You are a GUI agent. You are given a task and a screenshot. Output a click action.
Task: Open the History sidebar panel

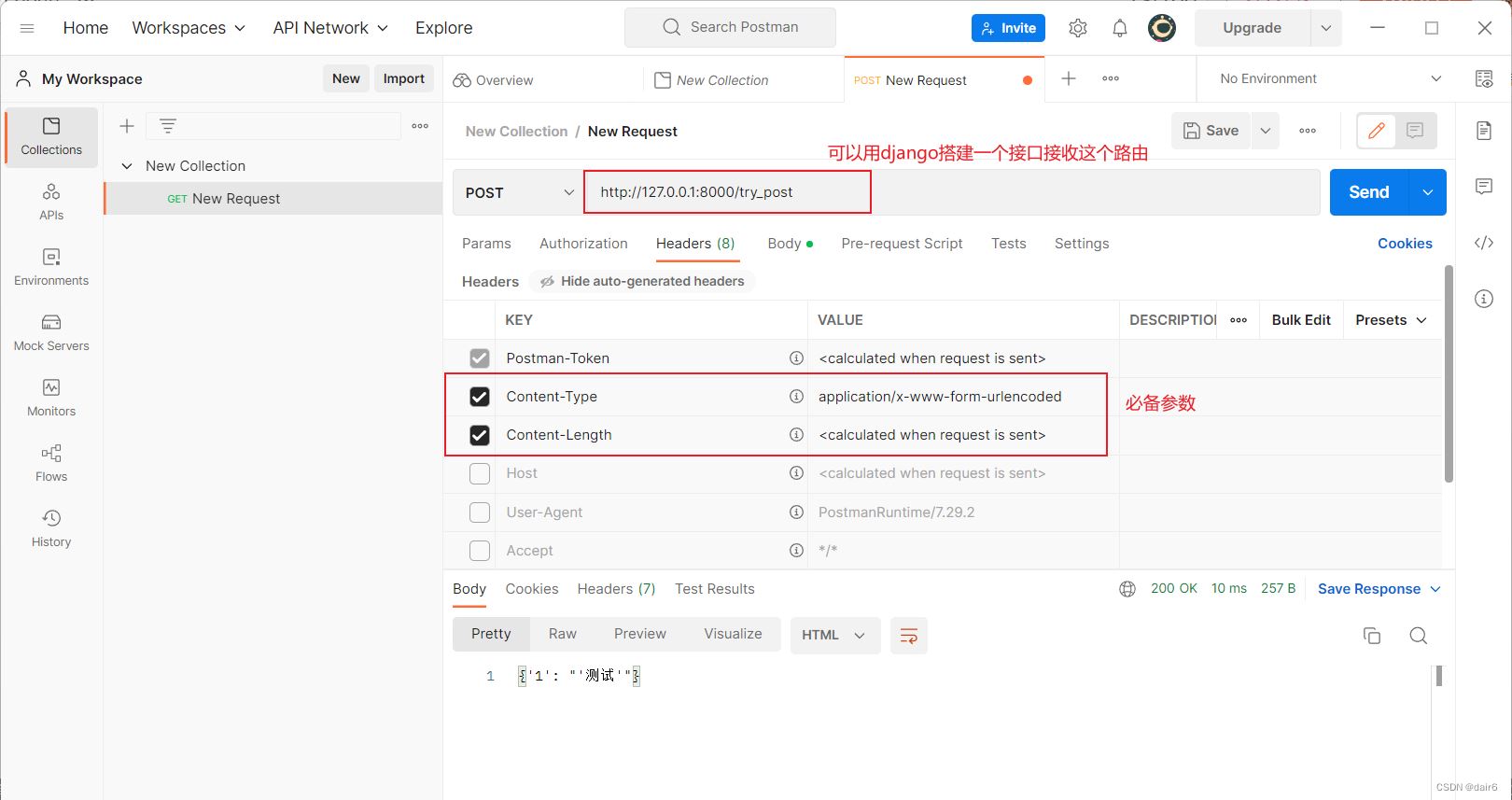click(51, 528)
